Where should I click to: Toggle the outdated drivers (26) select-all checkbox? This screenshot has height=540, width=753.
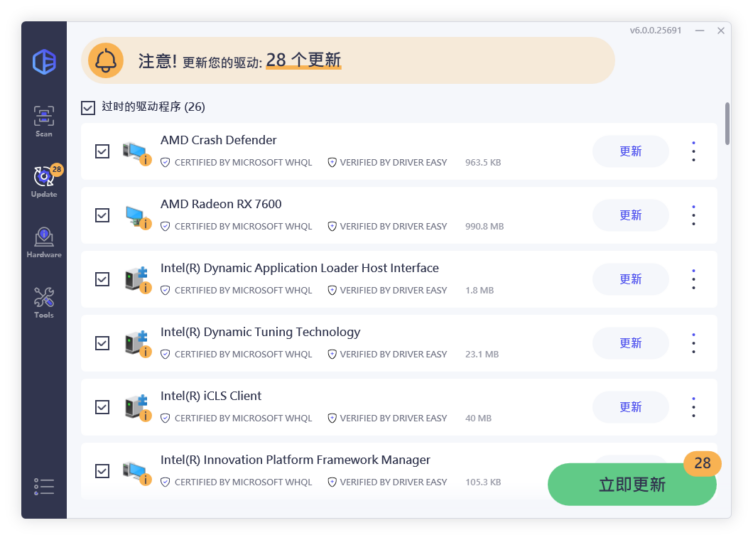[88, 107]
